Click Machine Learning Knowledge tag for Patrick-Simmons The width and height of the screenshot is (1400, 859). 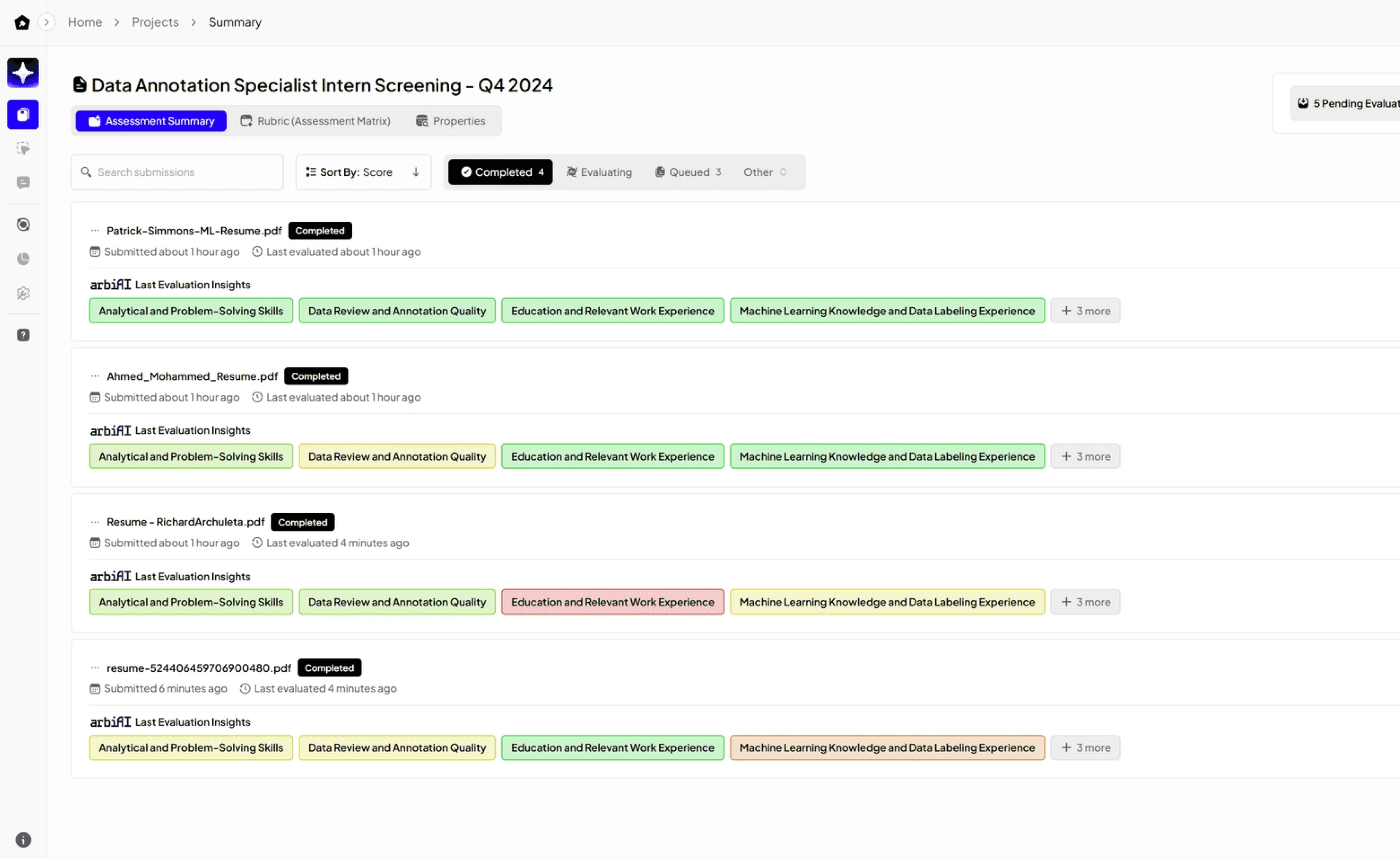pyautogui.click(x=887, y=311)
